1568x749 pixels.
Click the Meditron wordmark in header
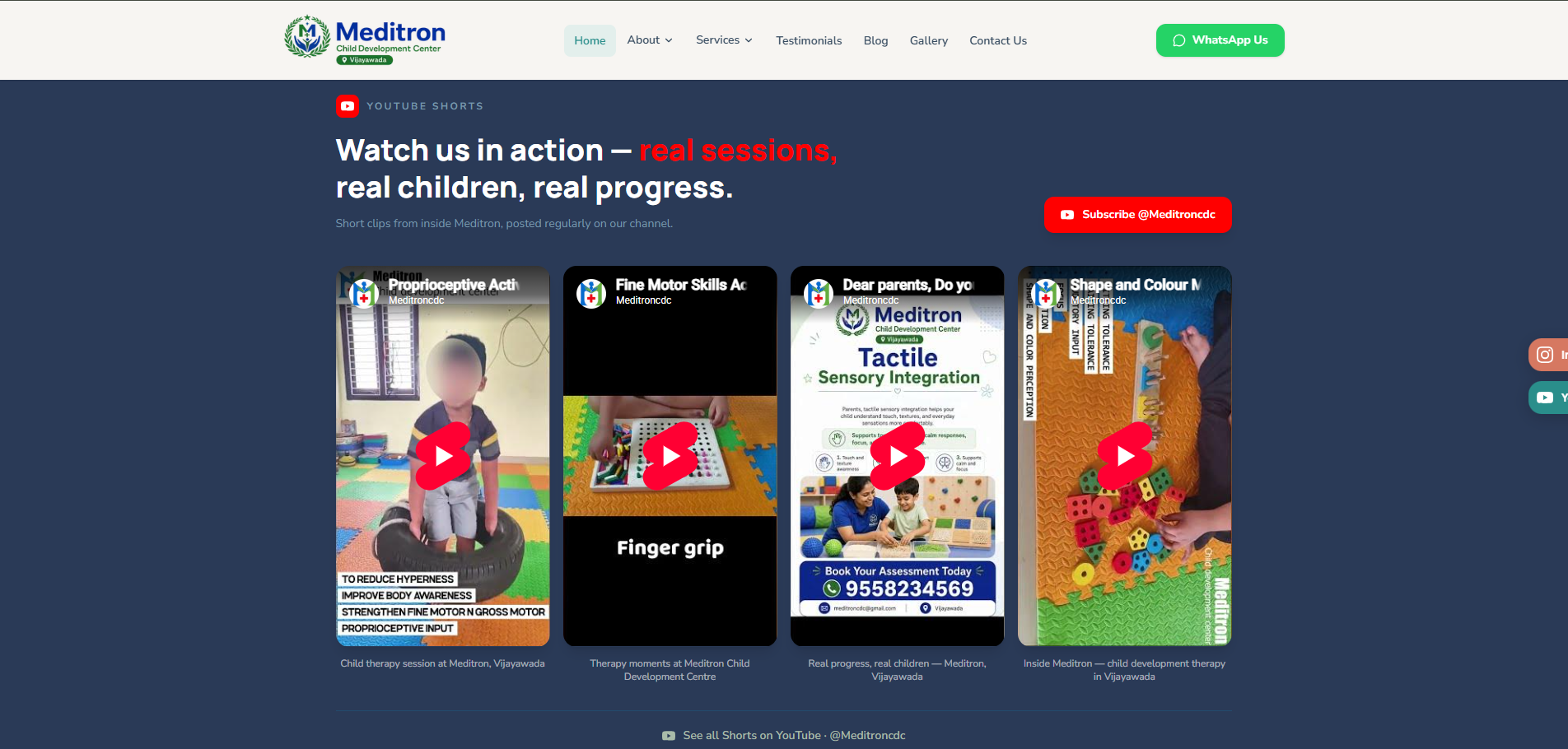pyautogui.click(x=390, y=32)
